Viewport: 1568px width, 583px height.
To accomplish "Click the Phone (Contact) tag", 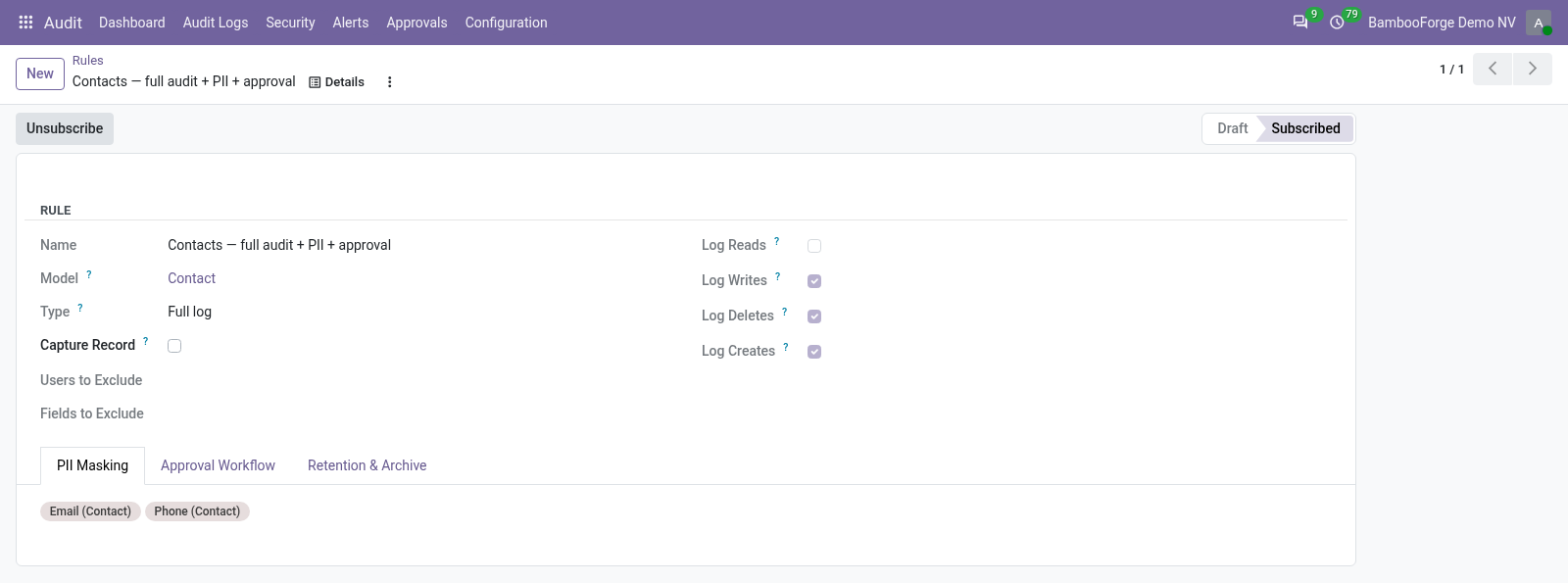I will pyautogui.click(x=197, y=511).
